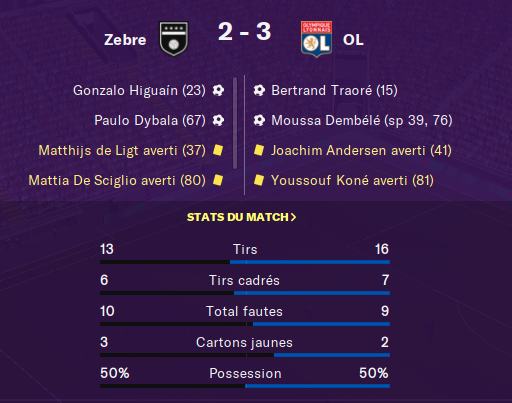Image resolution: width=512 pixels, height=403 pixels.
Task: Click yellow card beside Youssouf Koné
Action: pyautogui.click(x=259, y=180)
